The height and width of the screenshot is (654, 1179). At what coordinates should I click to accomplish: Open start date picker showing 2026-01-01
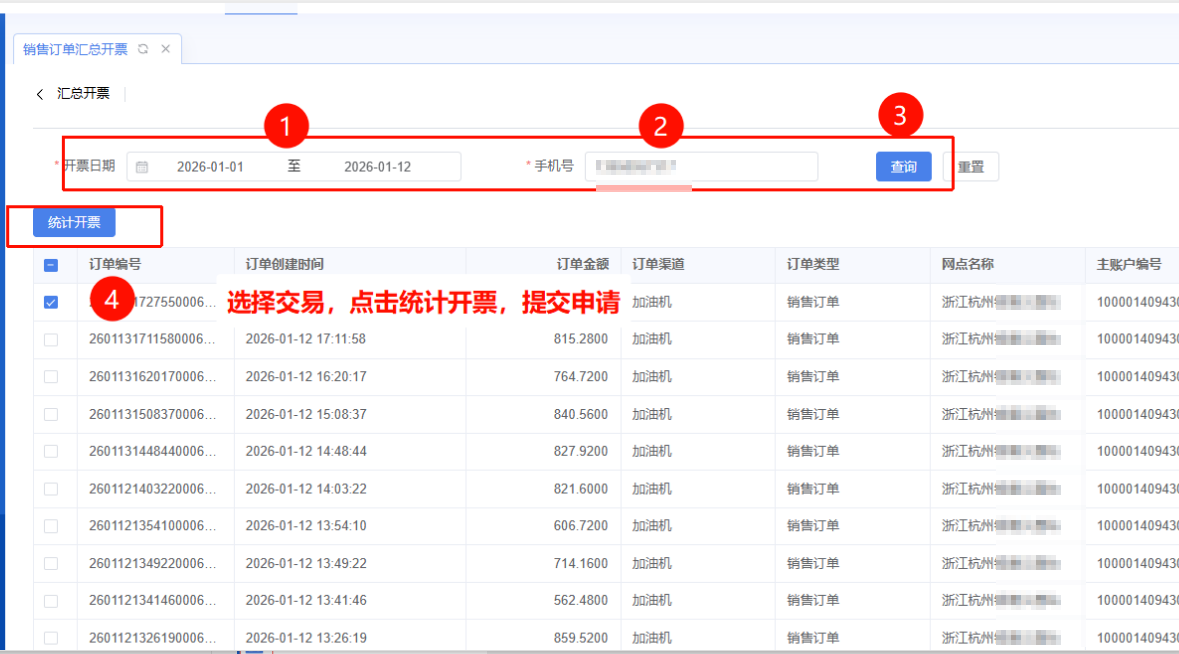tap(210, 167)
